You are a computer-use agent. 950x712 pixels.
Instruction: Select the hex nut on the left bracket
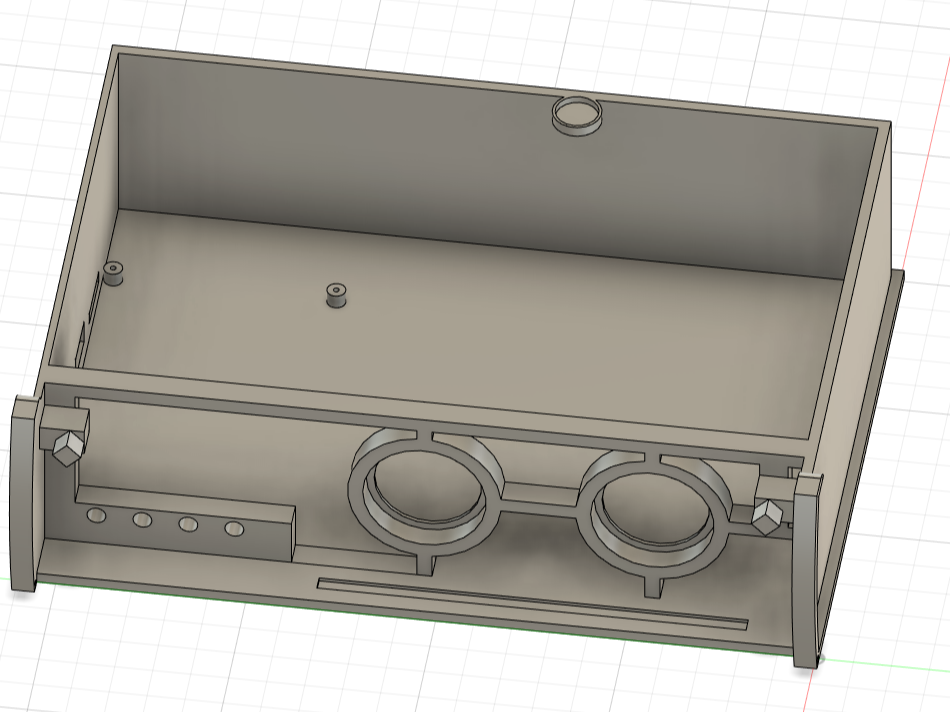point(67,447)
